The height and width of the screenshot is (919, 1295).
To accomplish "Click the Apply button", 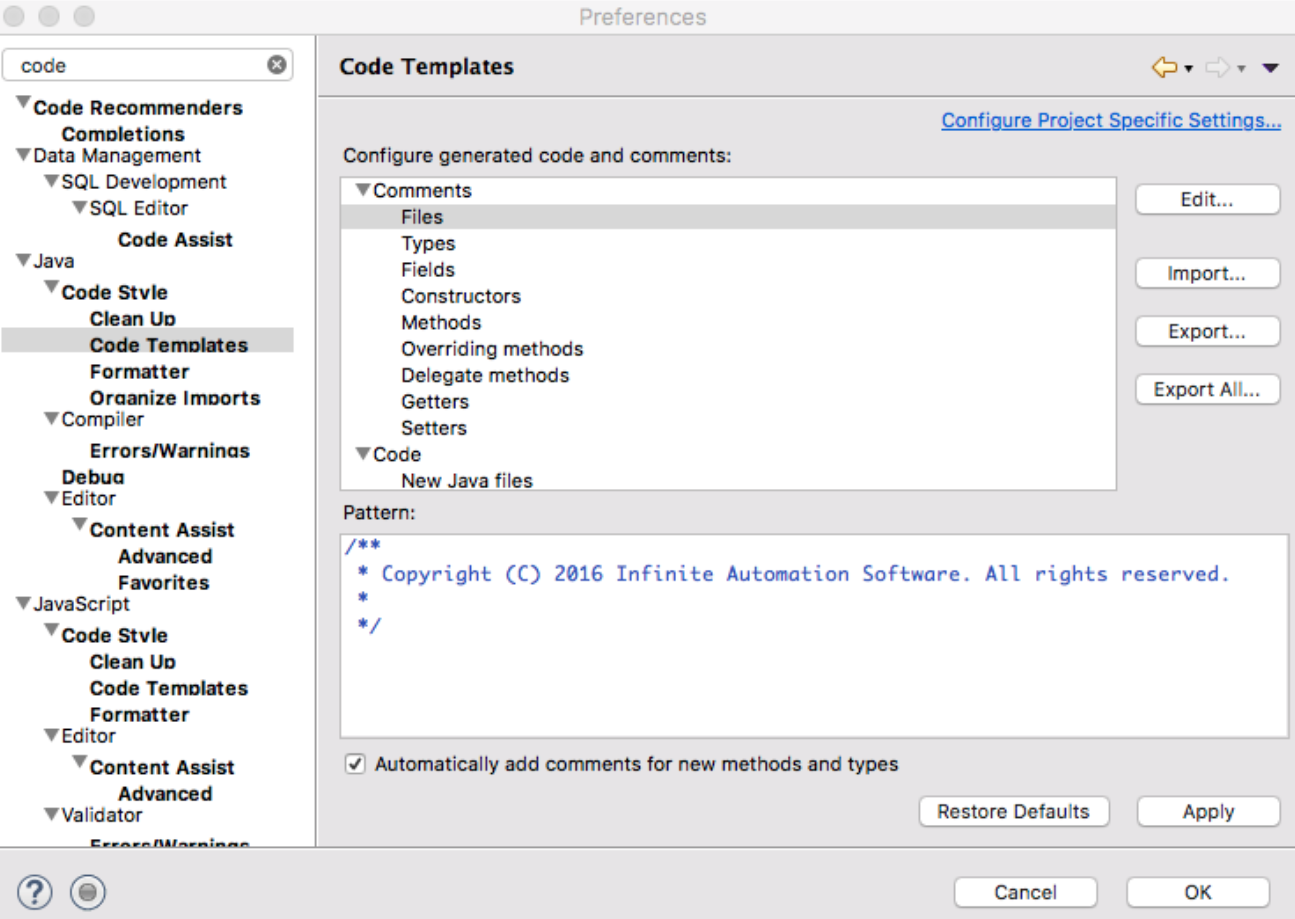I will [1208, 812].
